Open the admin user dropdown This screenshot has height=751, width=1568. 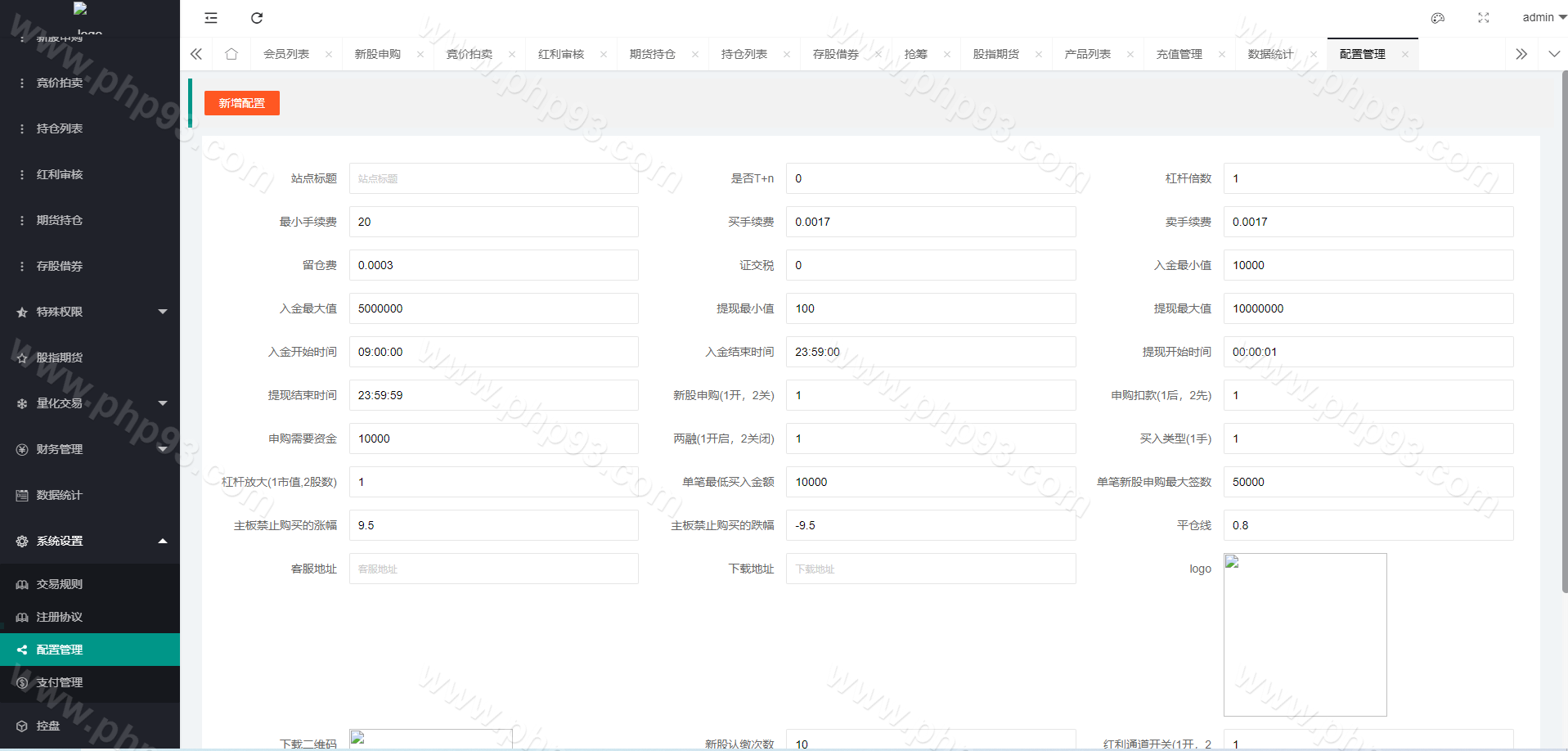pyautogui.click(x=1543, y=17)
